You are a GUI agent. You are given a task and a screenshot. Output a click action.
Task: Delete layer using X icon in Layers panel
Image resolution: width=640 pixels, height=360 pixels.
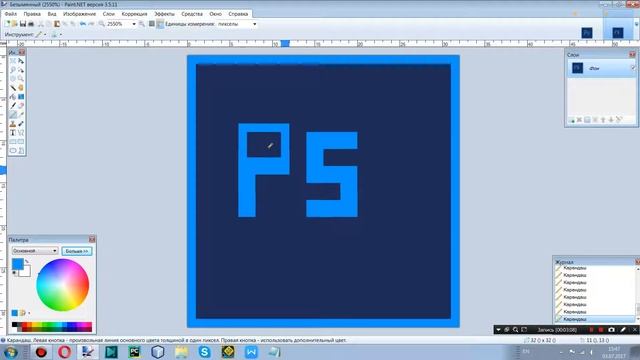[579, 120]
